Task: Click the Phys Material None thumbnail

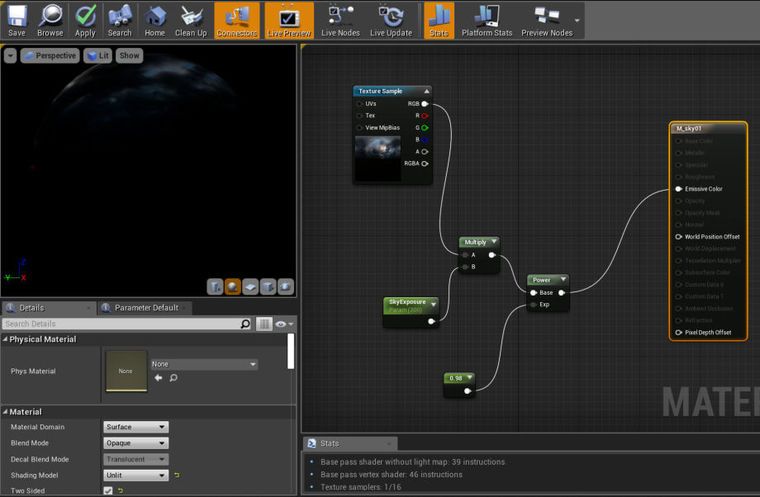Action: pyautogui.click(x=126, y=371)
